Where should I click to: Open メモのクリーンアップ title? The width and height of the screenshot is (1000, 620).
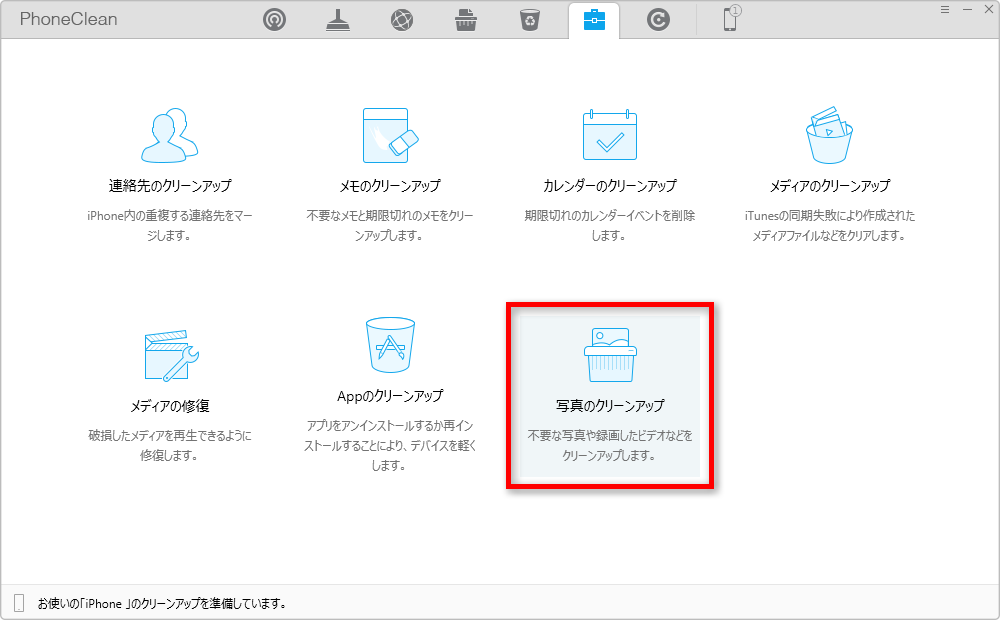pos(390,186)
